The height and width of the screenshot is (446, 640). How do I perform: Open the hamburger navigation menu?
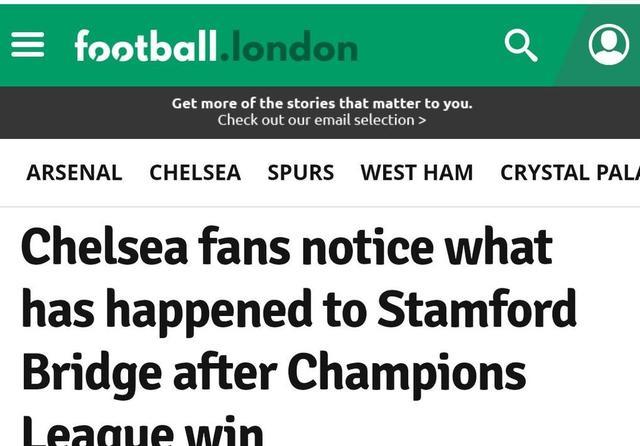click(x=28, y=44)
